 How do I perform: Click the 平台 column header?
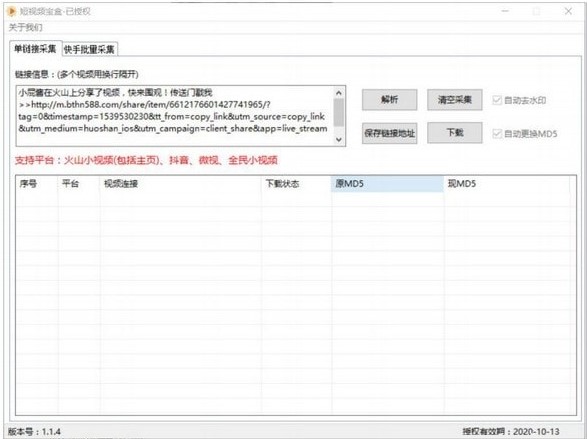click(79, 184)
